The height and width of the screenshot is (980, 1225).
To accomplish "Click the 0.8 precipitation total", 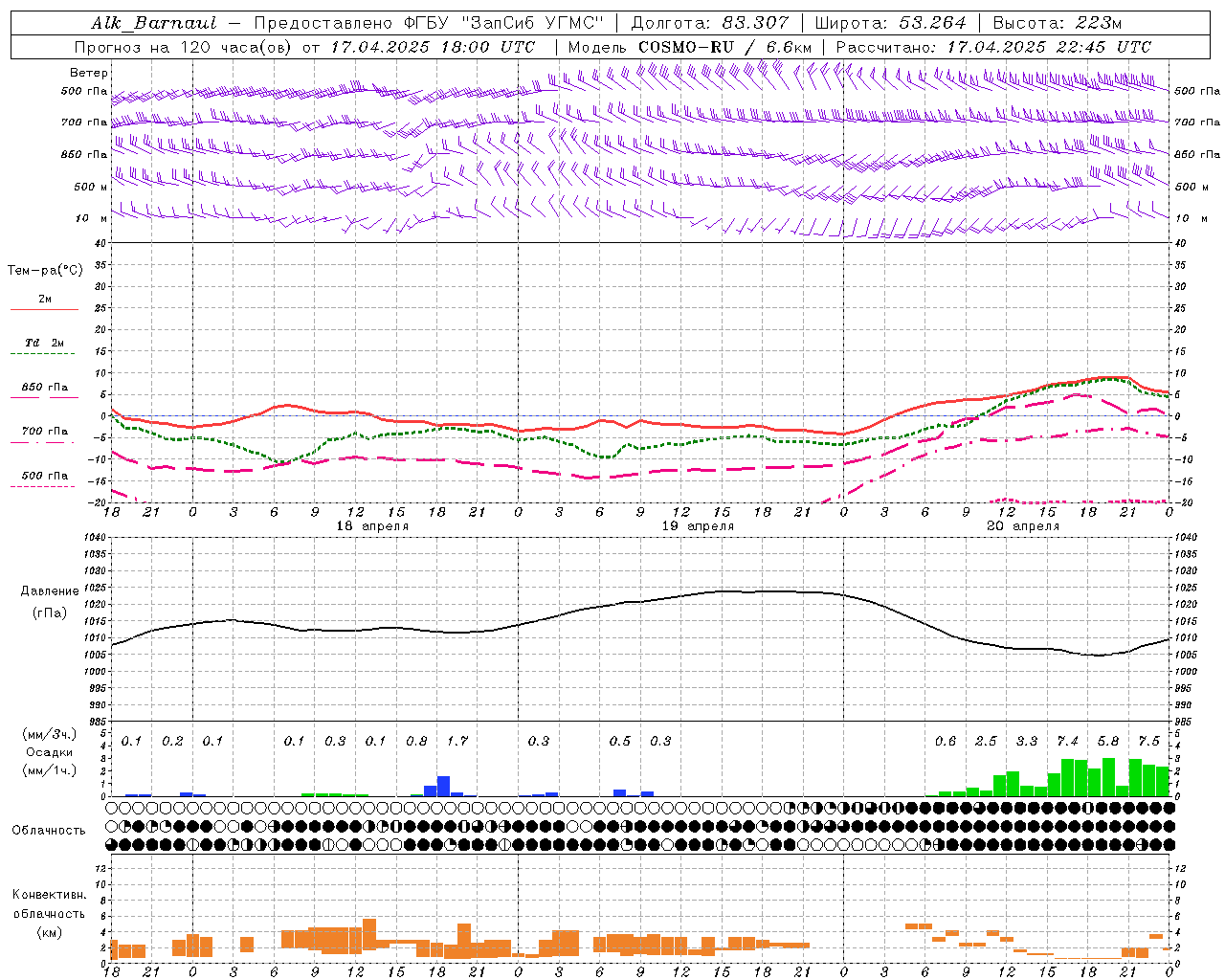I will click(x=416, y=742).
